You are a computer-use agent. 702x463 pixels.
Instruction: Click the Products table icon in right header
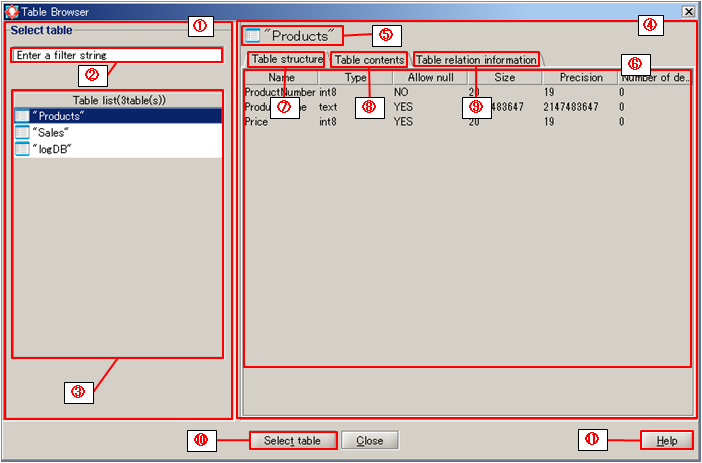coord(253,36)
